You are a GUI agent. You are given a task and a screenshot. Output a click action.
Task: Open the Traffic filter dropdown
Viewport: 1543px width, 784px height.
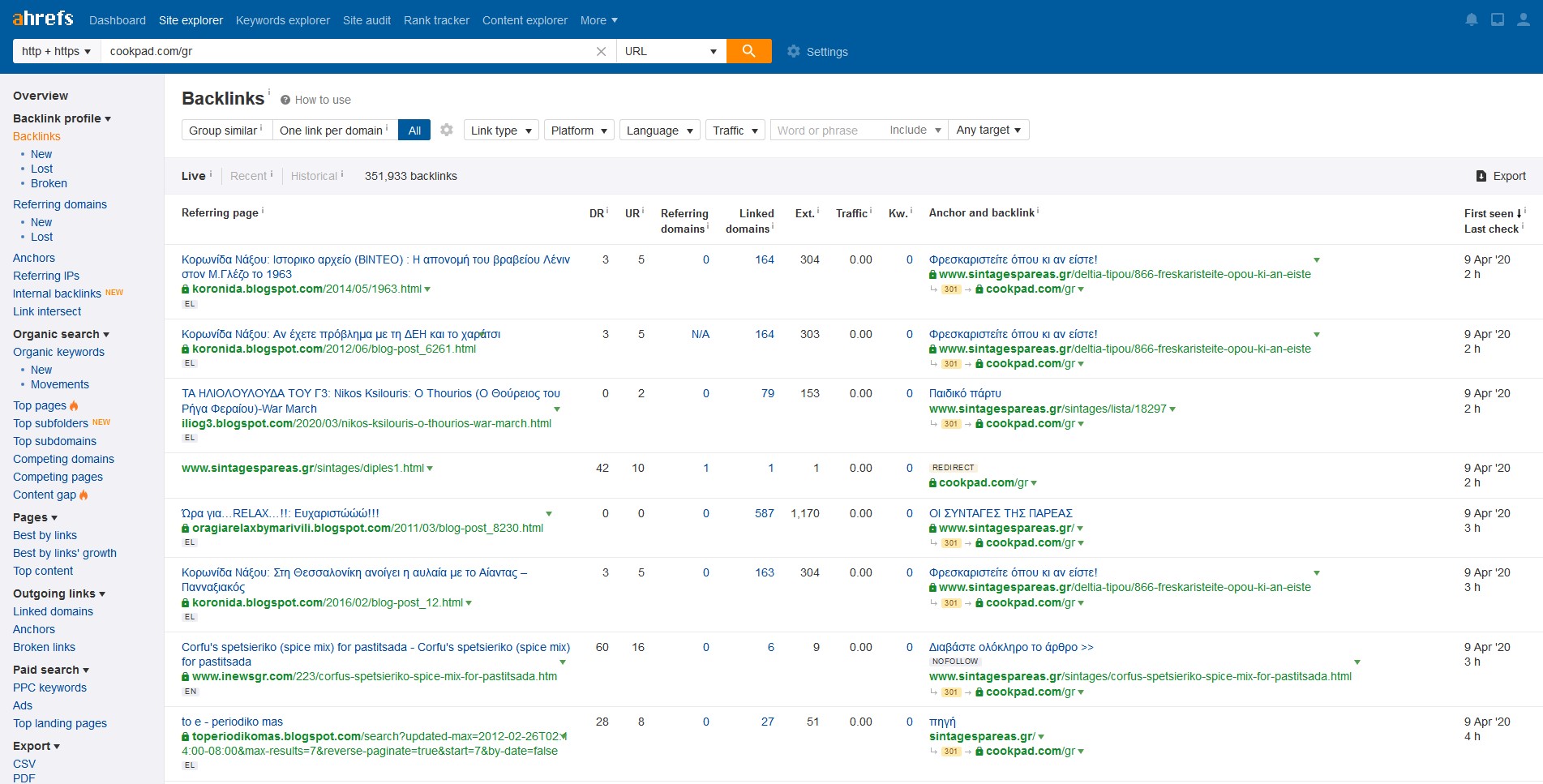(x=735, y=130)
